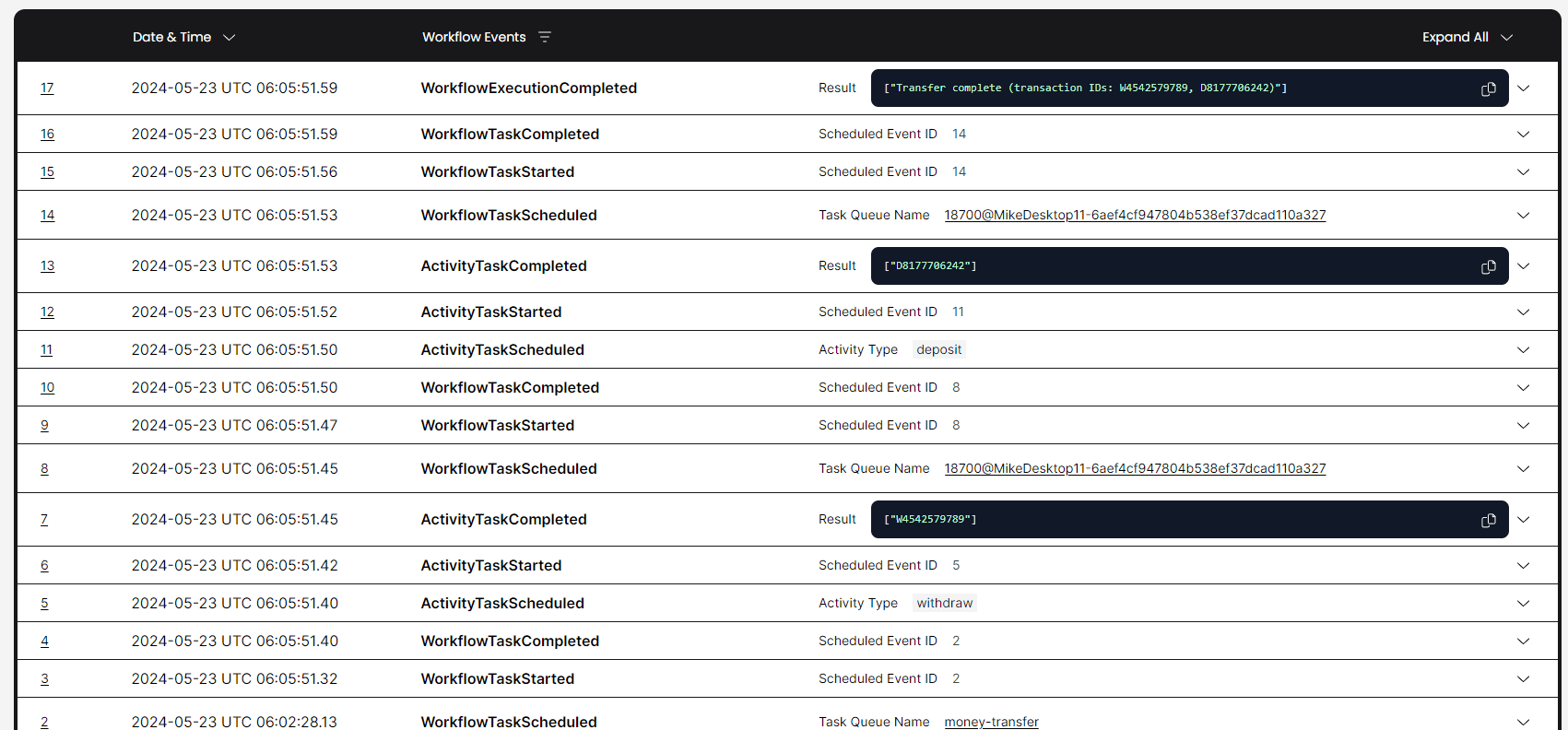Click the event ID 7 link
The width and height of the screenshot is (1568, 730).
pos(44,520)
